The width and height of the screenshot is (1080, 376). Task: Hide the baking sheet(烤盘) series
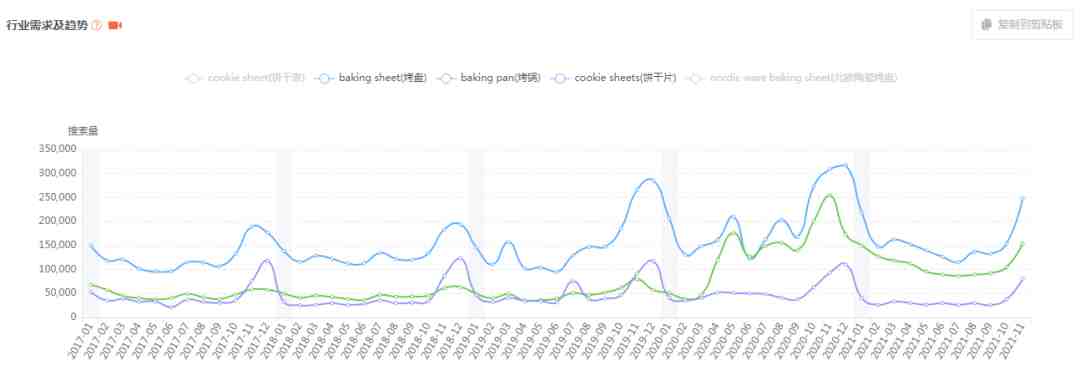[x=371, y=78]
